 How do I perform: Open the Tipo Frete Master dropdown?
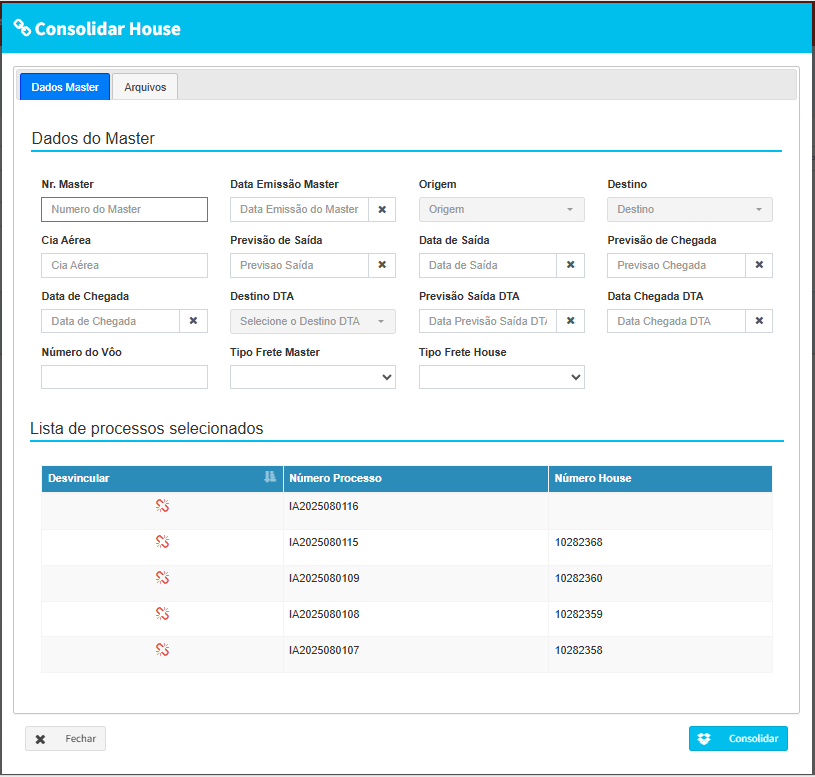click(x=313, y=377)
